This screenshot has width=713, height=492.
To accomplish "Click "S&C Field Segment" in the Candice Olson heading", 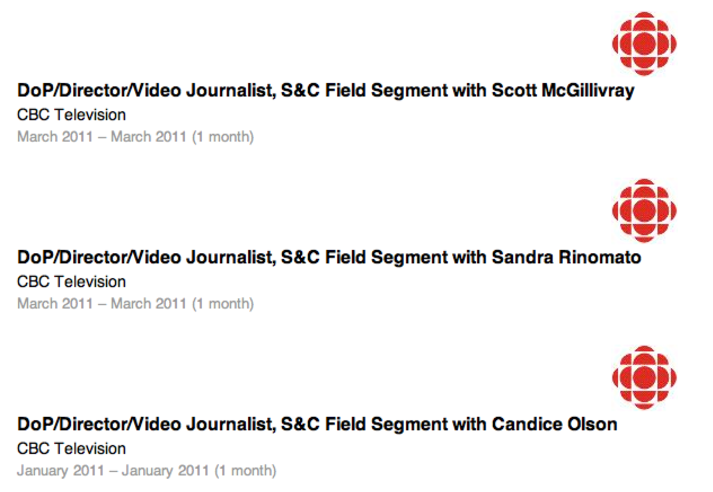I will 365,424.
